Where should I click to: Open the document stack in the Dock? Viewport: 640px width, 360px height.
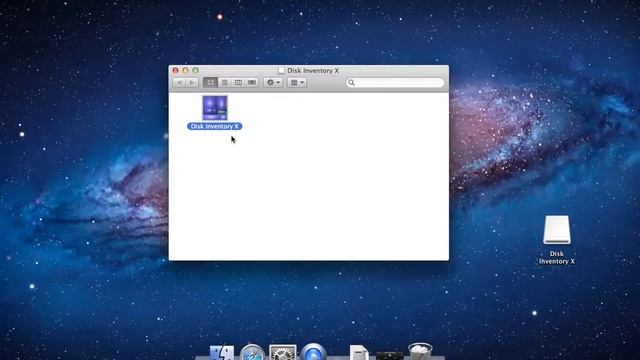[359, 353]
